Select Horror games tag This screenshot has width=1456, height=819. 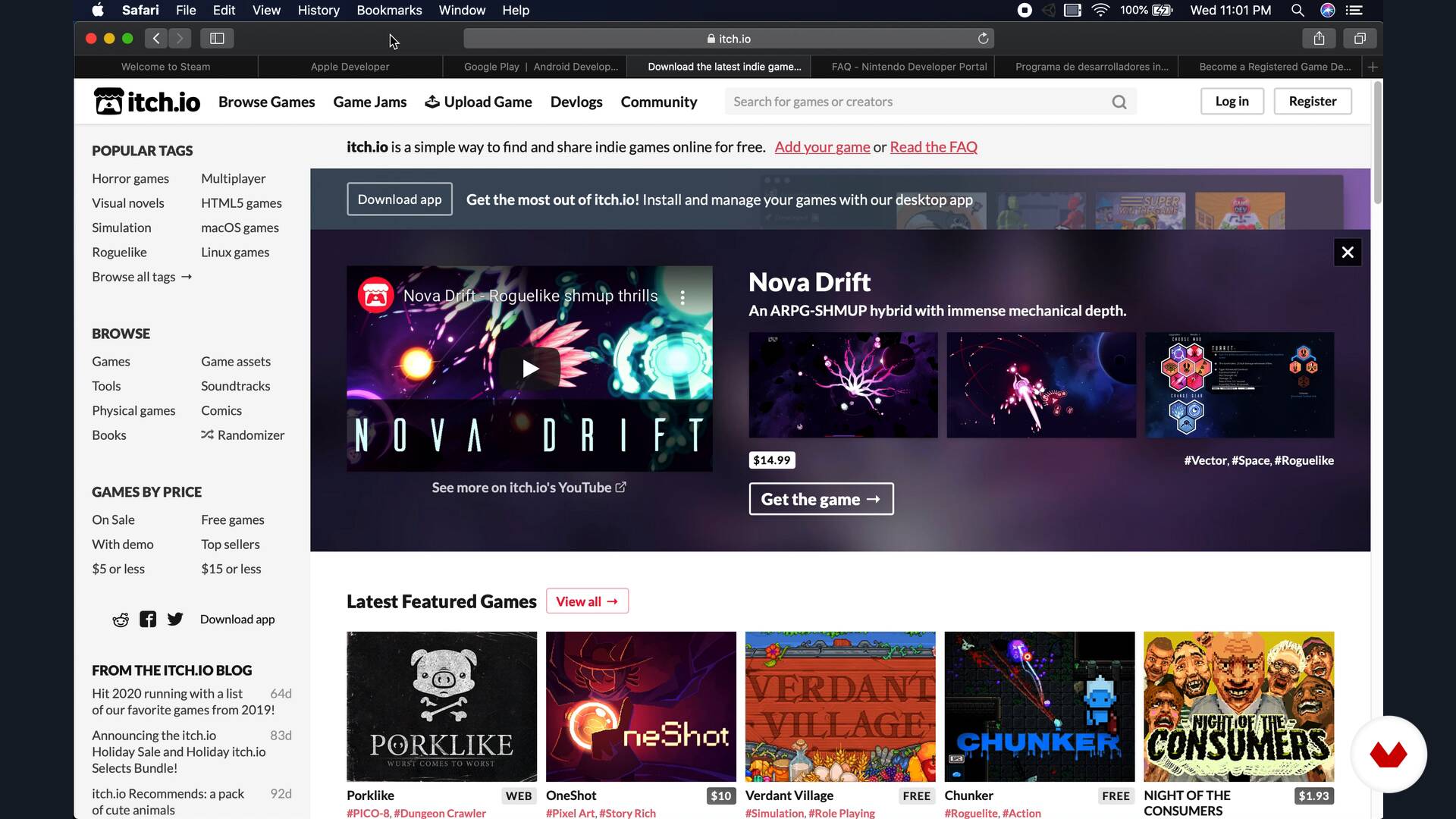[130, 179]
